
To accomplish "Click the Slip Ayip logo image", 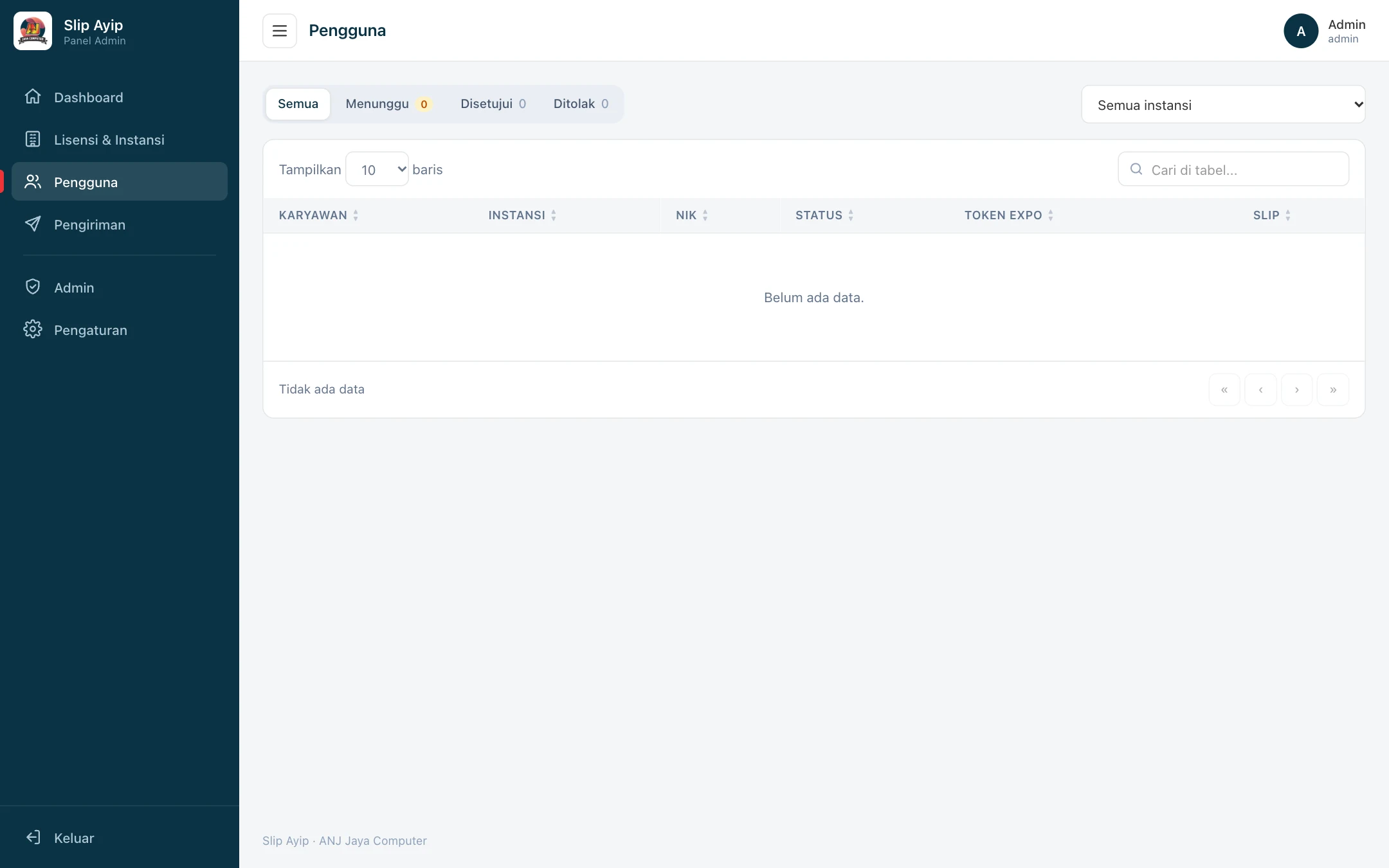I will click(33, 31).
